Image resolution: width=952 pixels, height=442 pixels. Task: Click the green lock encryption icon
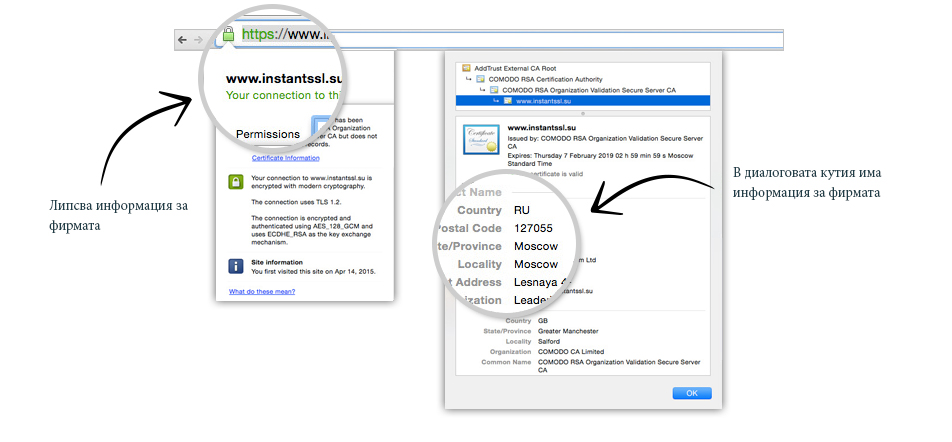(x=236, y=182)
